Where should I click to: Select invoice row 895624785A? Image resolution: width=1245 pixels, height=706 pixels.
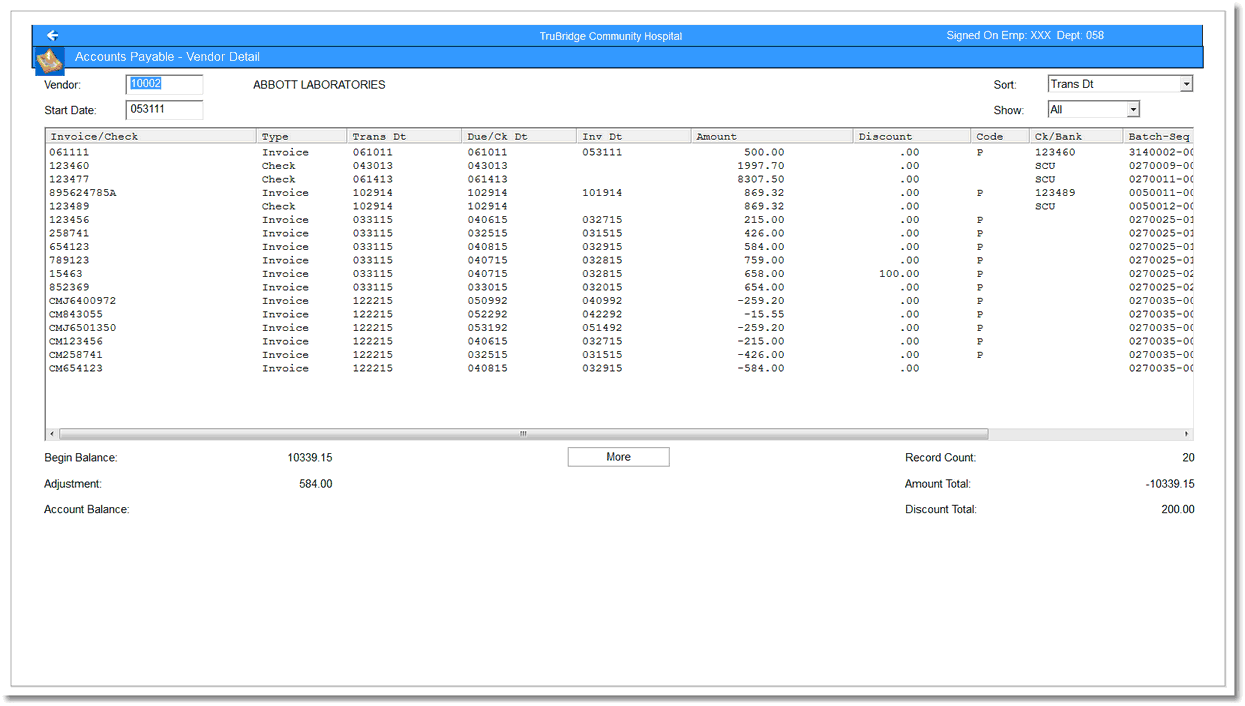coord(620,193)
